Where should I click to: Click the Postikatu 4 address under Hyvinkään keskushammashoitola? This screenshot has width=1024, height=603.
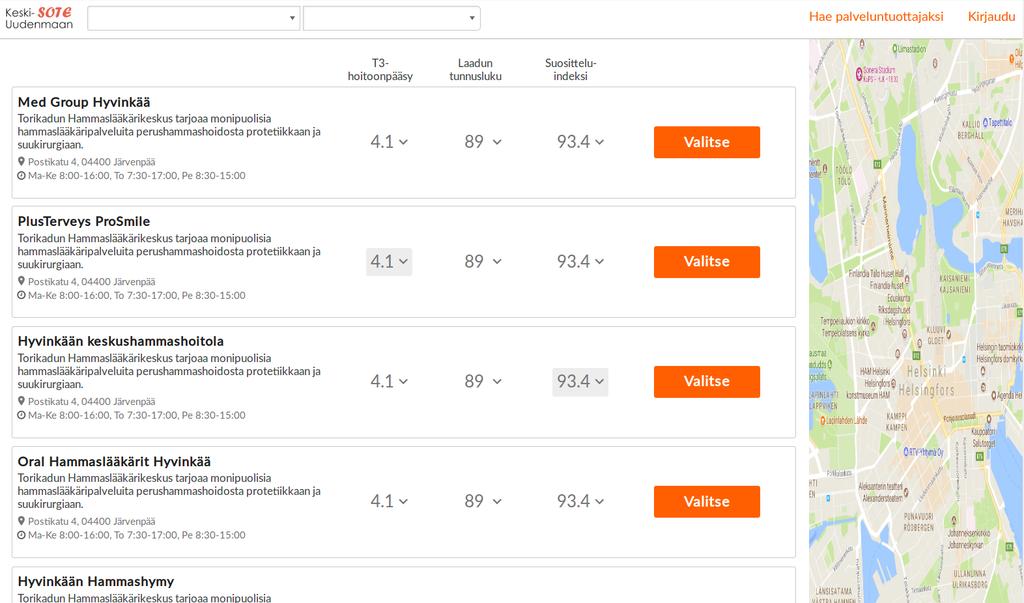point(91,402)
